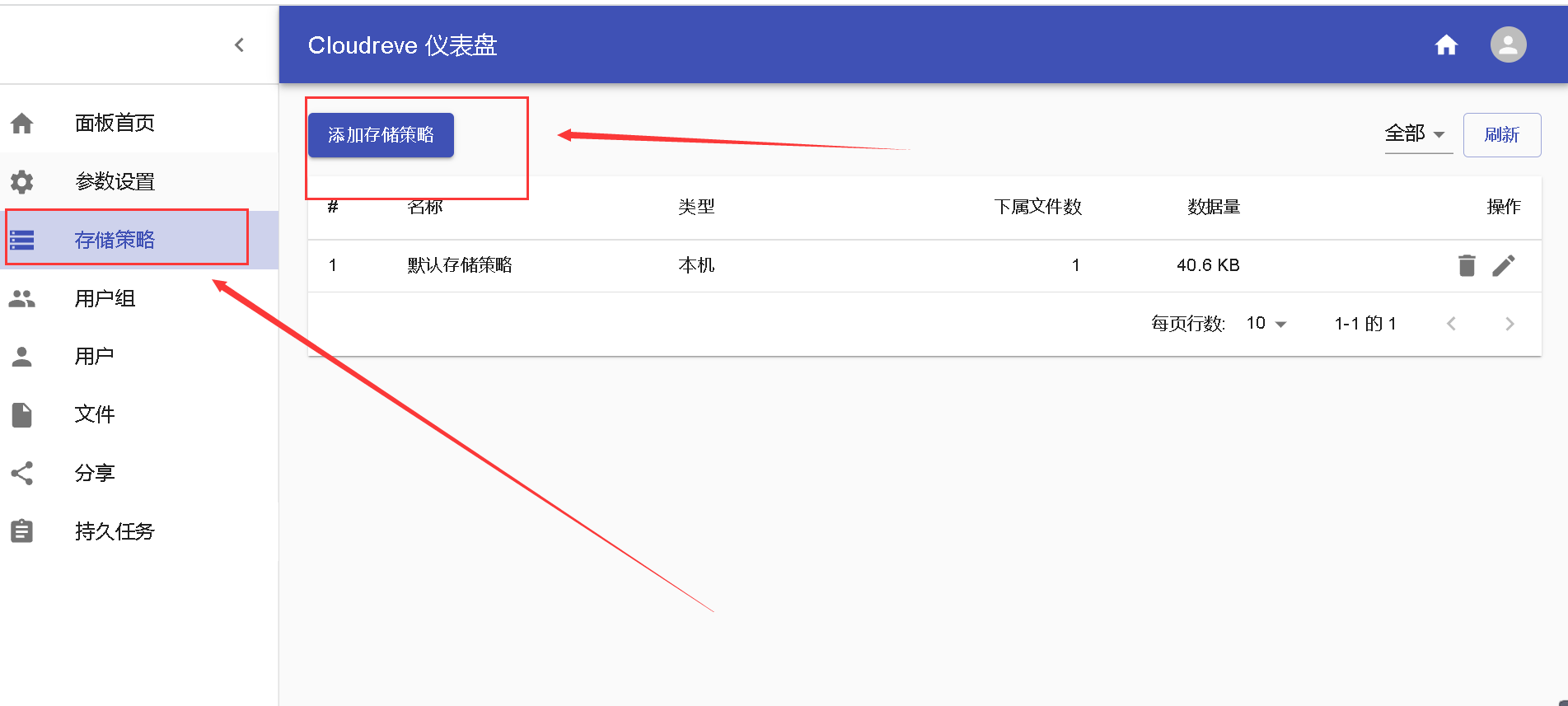Click the 数据量 column header
The height and width of the screenshot is (706, 1568).
1214,207
